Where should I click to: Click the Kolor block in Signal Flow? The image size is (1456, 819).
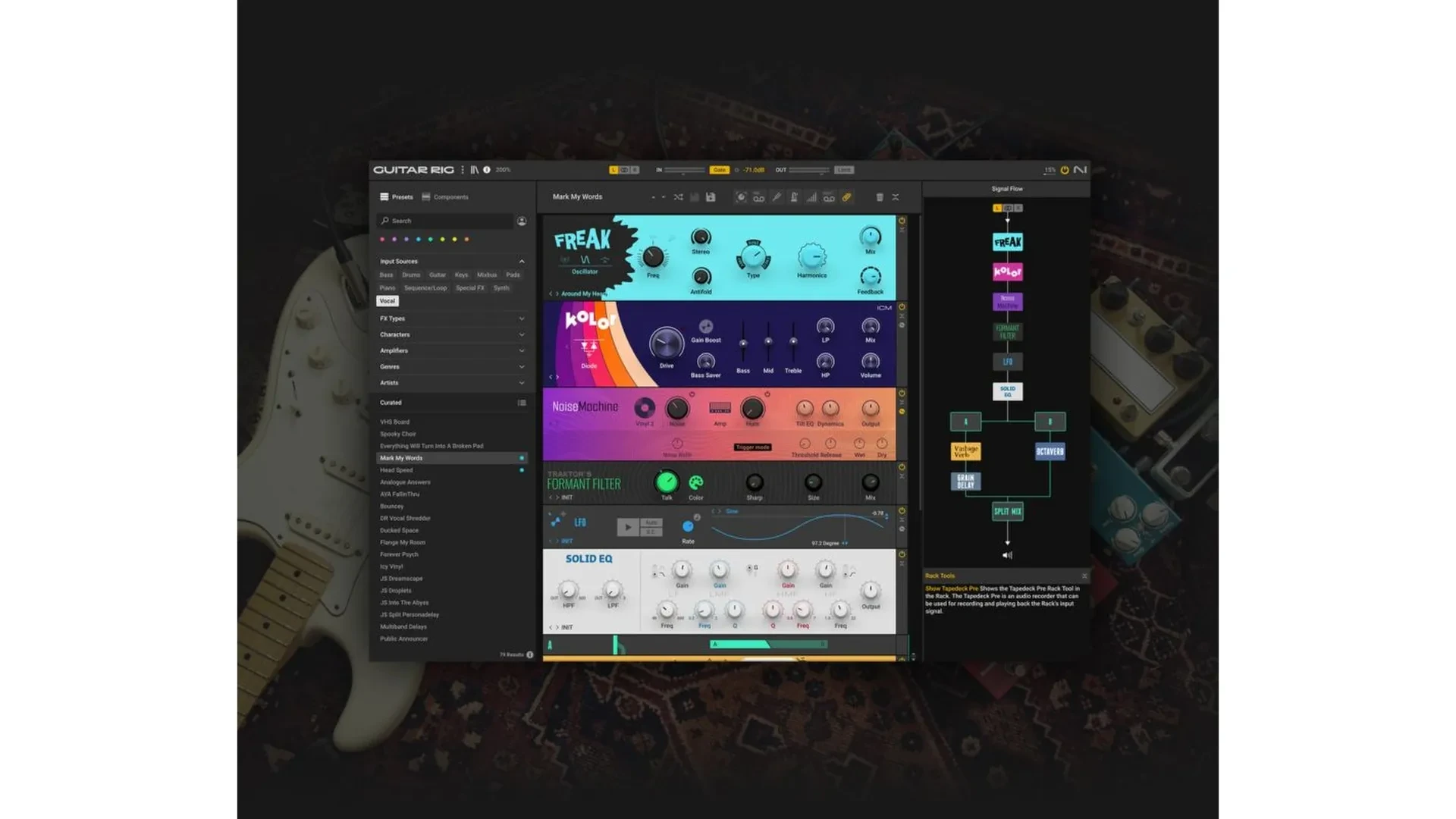(1007, 271)
